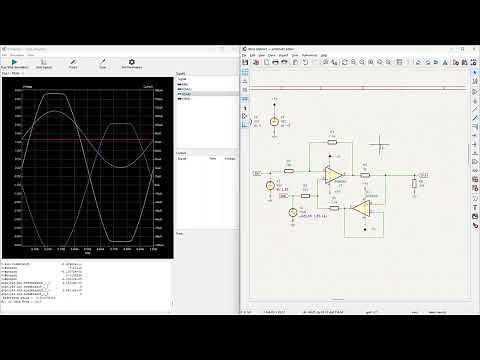Toggle grid display in schematic left toolbar
The image size is (480, 360).
click(x=245, y=72)
